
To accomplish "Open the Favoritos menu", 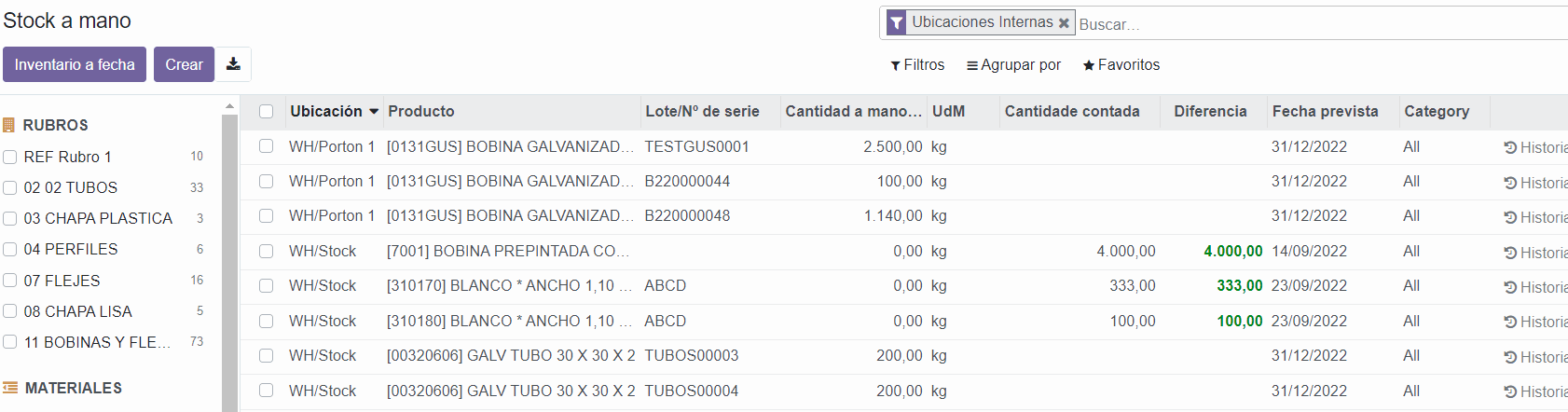I will tap(1121, 64).
